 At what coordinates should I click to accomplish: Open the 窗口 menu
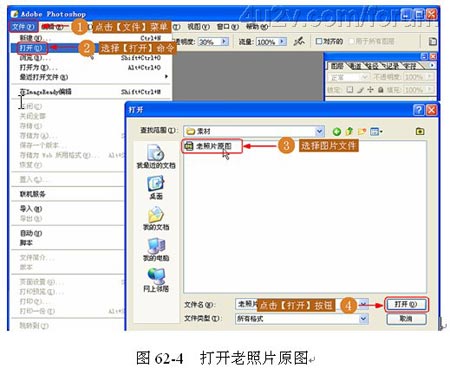(x=228, y=27)
